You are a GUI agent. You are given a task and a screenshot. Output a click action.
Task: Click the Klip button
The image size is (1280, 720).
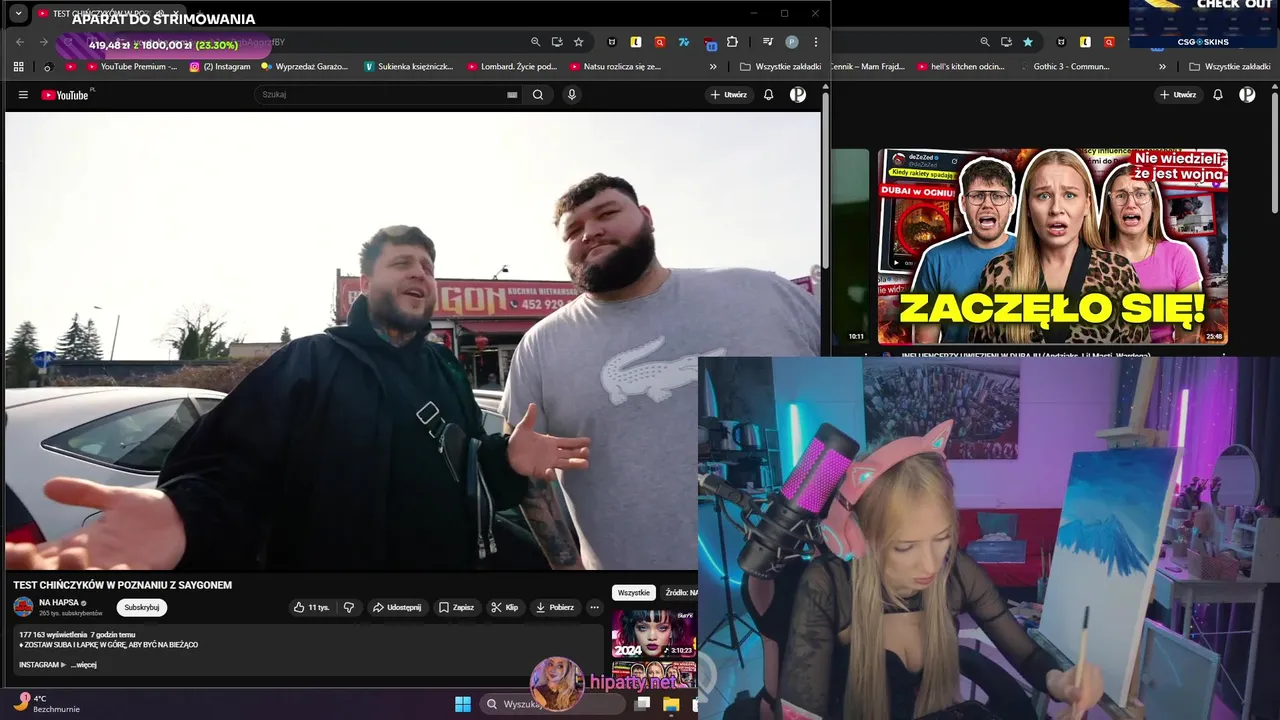(x=504, y=607)
